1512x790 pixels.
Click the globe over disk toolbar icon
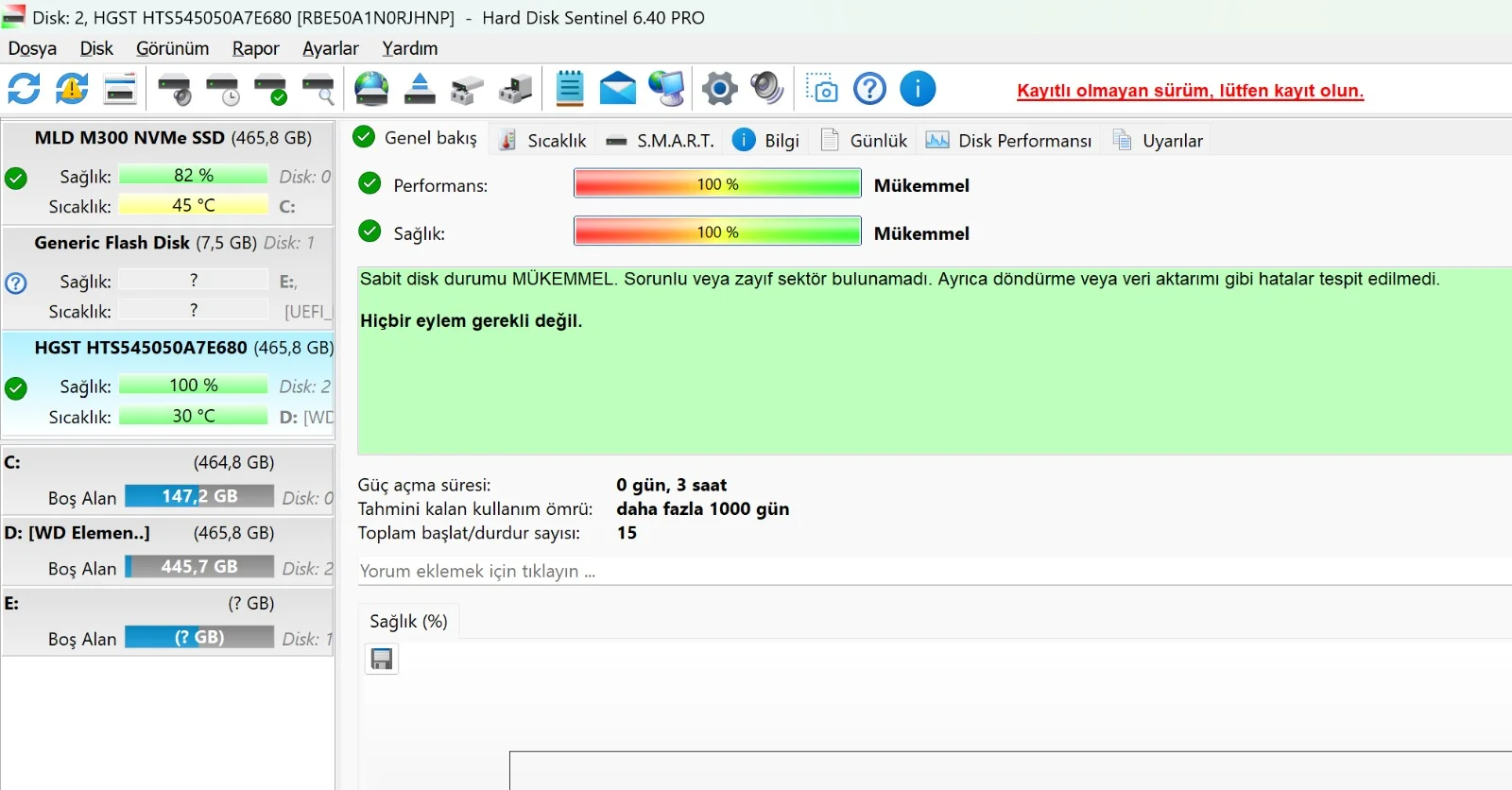[371, 89]
